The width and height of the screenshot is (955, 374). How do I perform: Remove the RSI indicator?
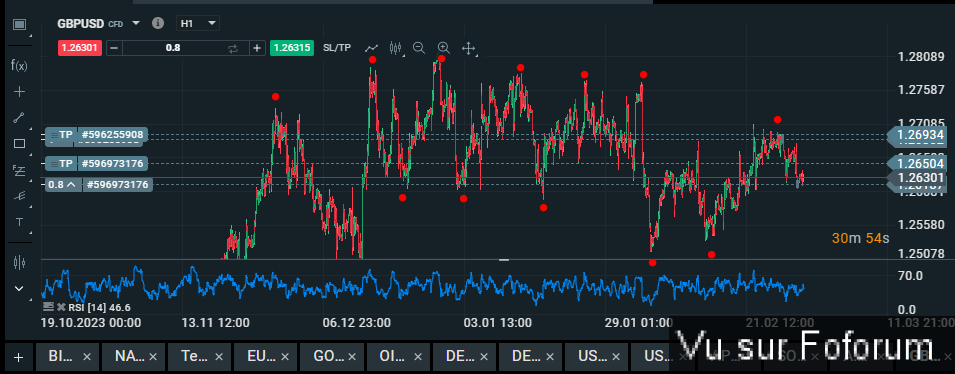(61, 307)
